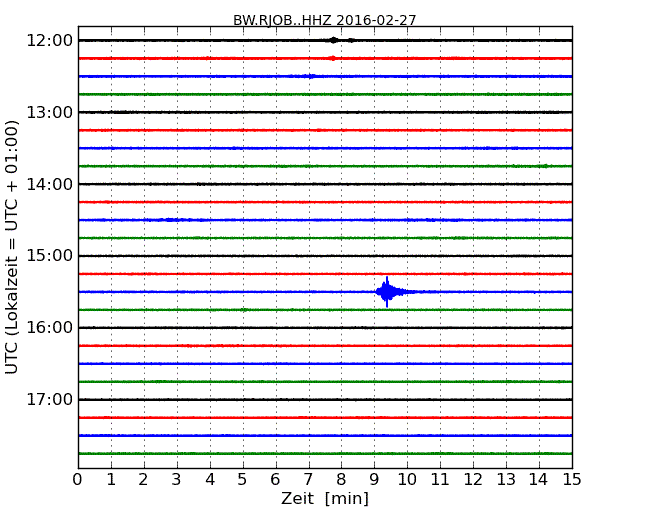Click the x-axis tick label 14
This screenshot has width=650, height=520.
tap(539, 479)
